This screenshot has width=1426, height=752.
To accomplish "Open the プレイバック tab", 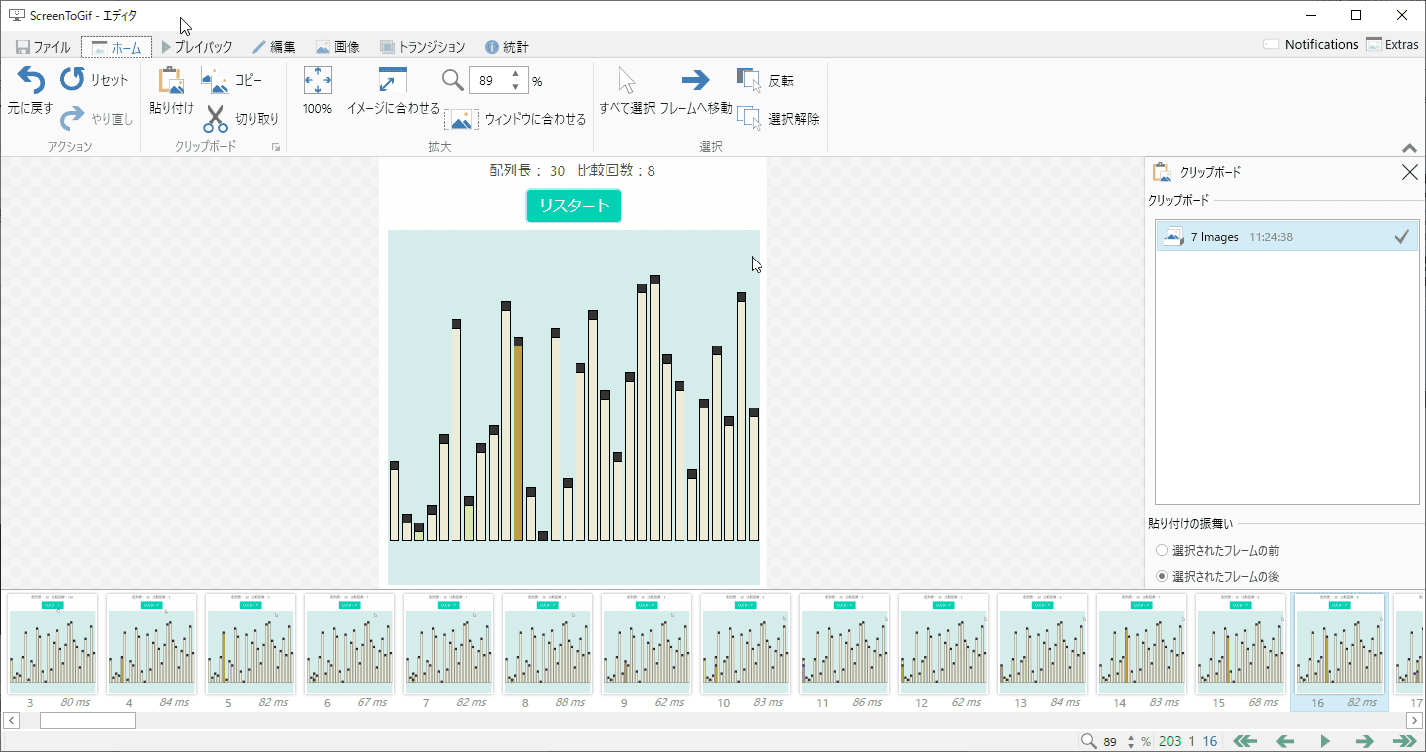I will tap(197, 47).
